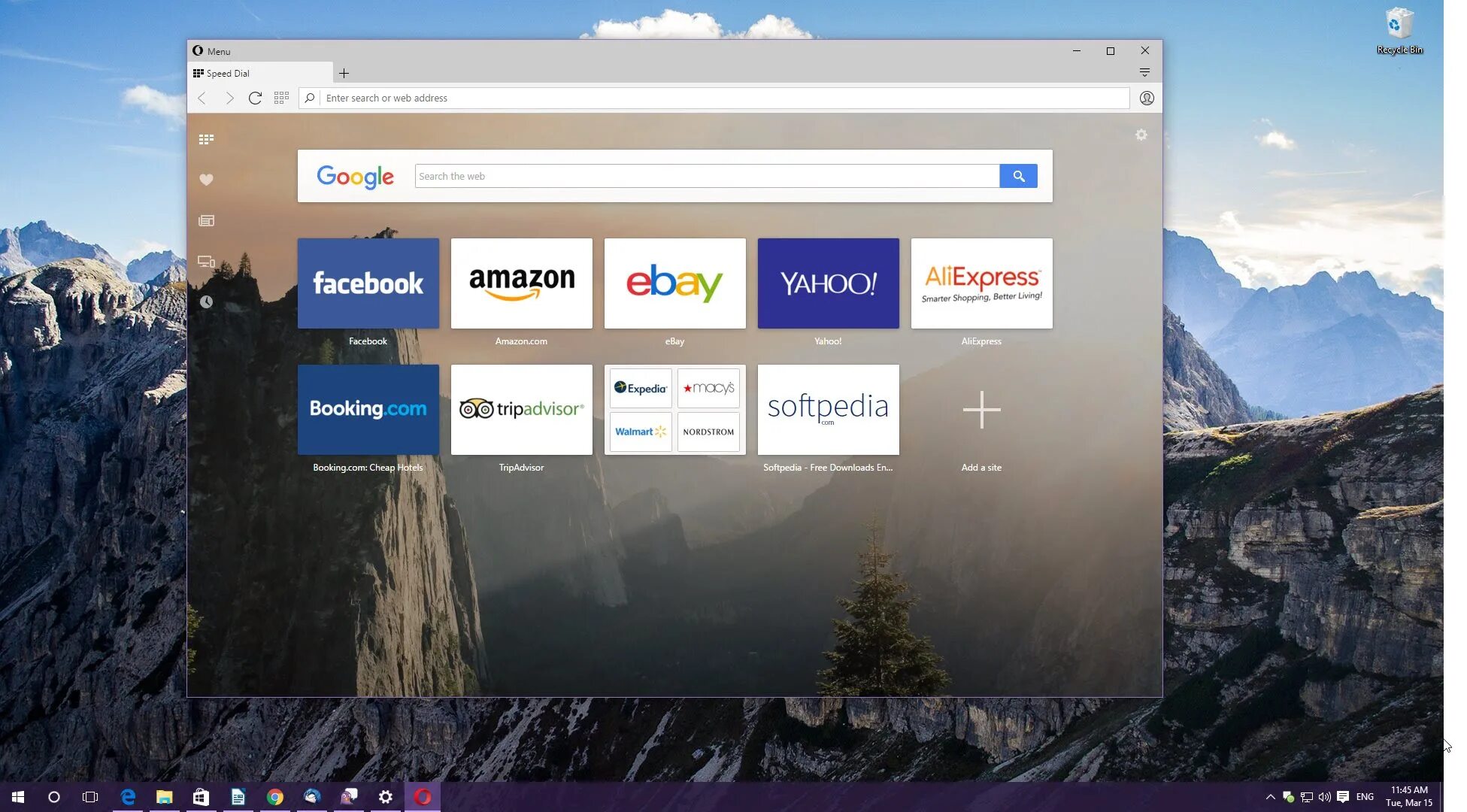The width and height of the screenshot is (1467, 812).
Task: Open Bookmarks heart in sidebar
Action: (206, 180)
